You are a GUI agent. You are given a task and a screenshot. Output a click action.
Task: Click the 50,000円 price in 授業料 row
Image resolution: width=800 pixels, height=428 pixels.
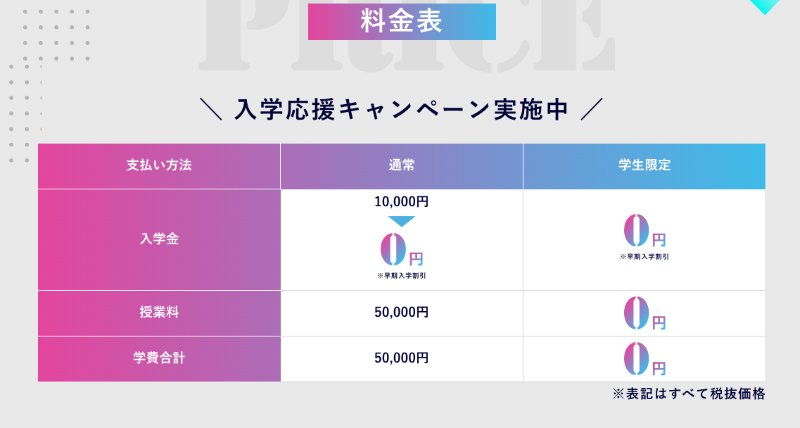coord(402,313)
